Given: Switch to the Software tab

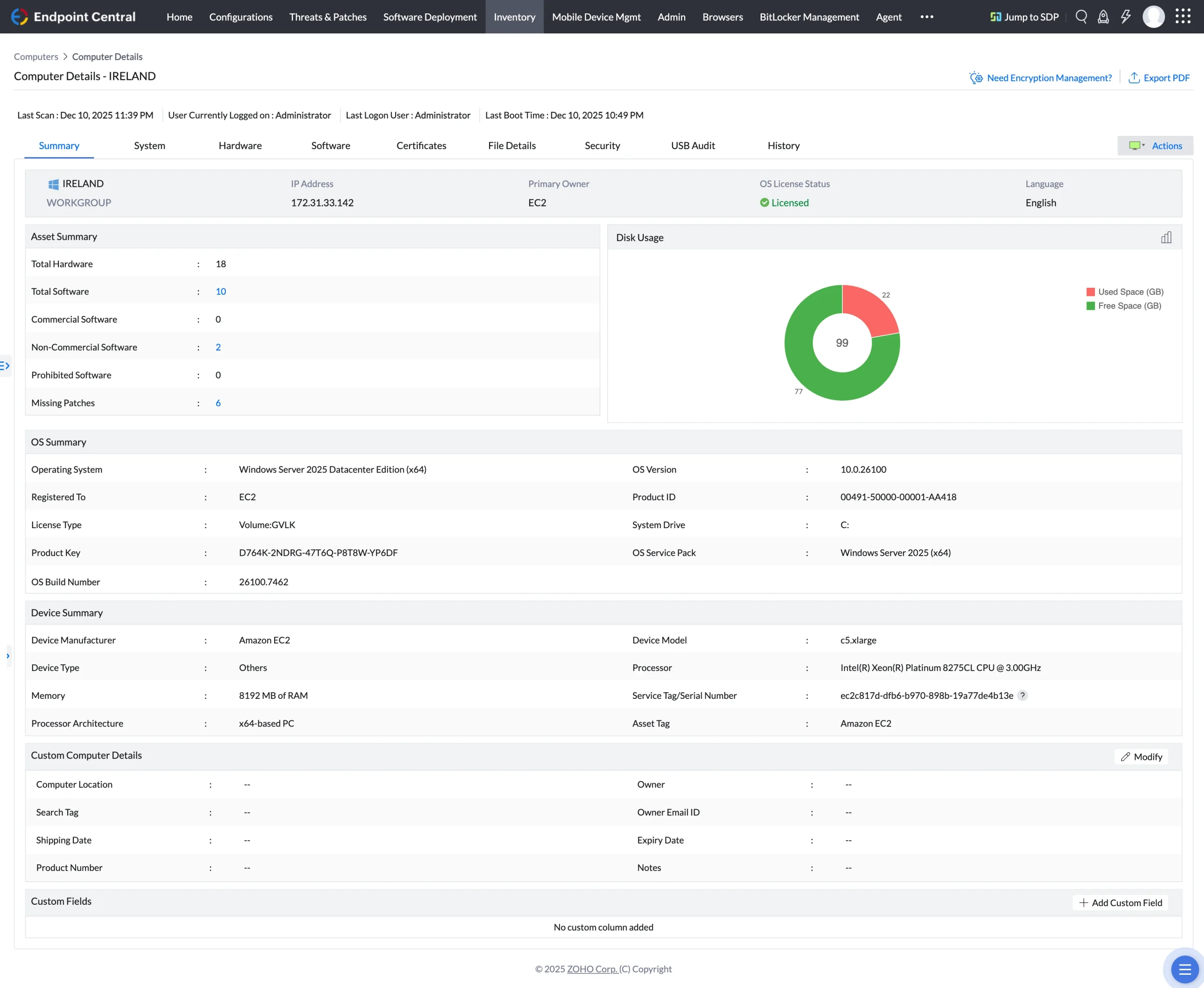Looking at the screenshot, I should pos(331,146).
